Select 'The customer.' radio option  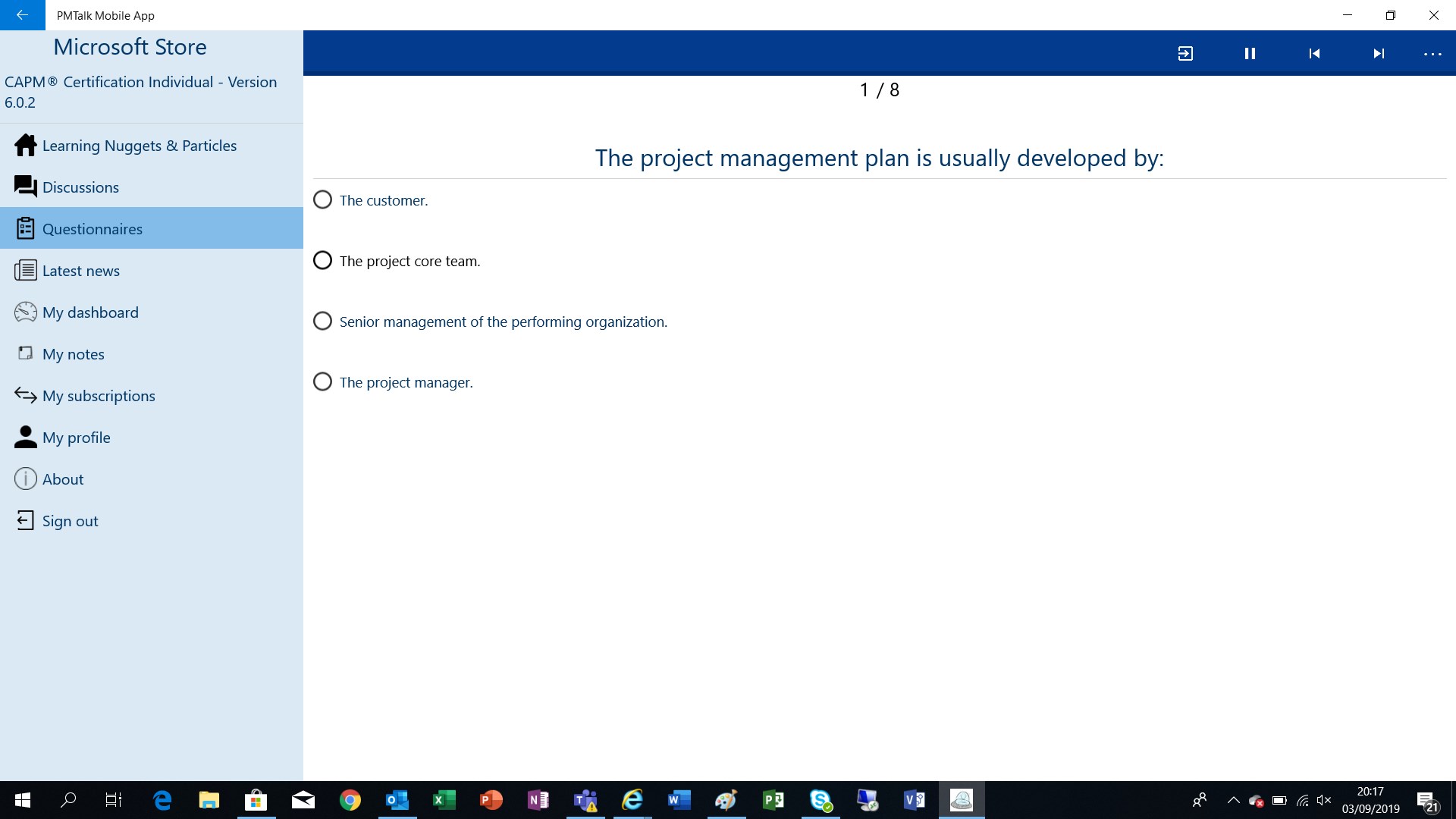pos(322,200)
